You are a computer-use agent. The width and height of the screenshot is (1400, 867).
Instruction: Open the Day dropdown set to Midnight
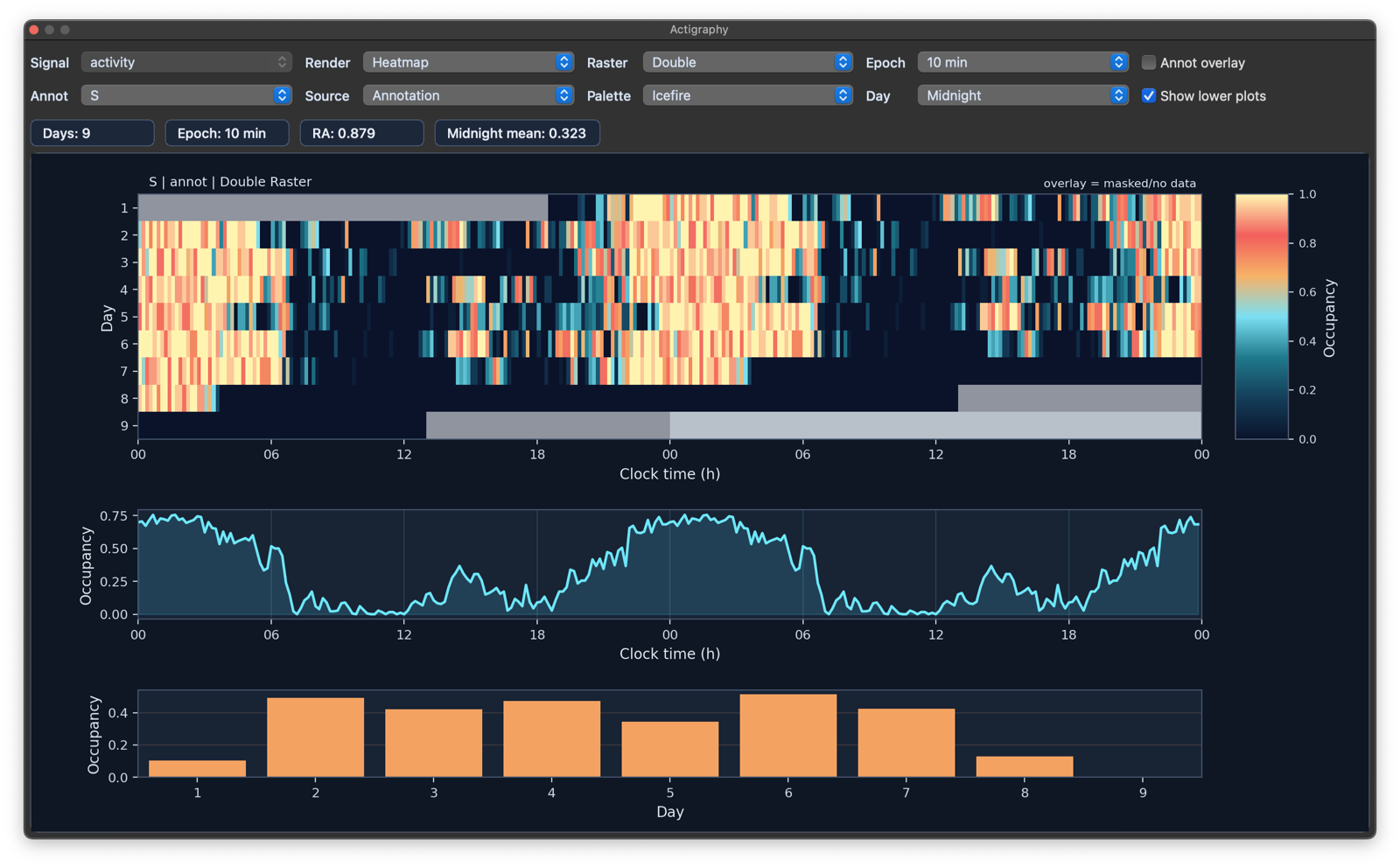(x=1022, y=95)
